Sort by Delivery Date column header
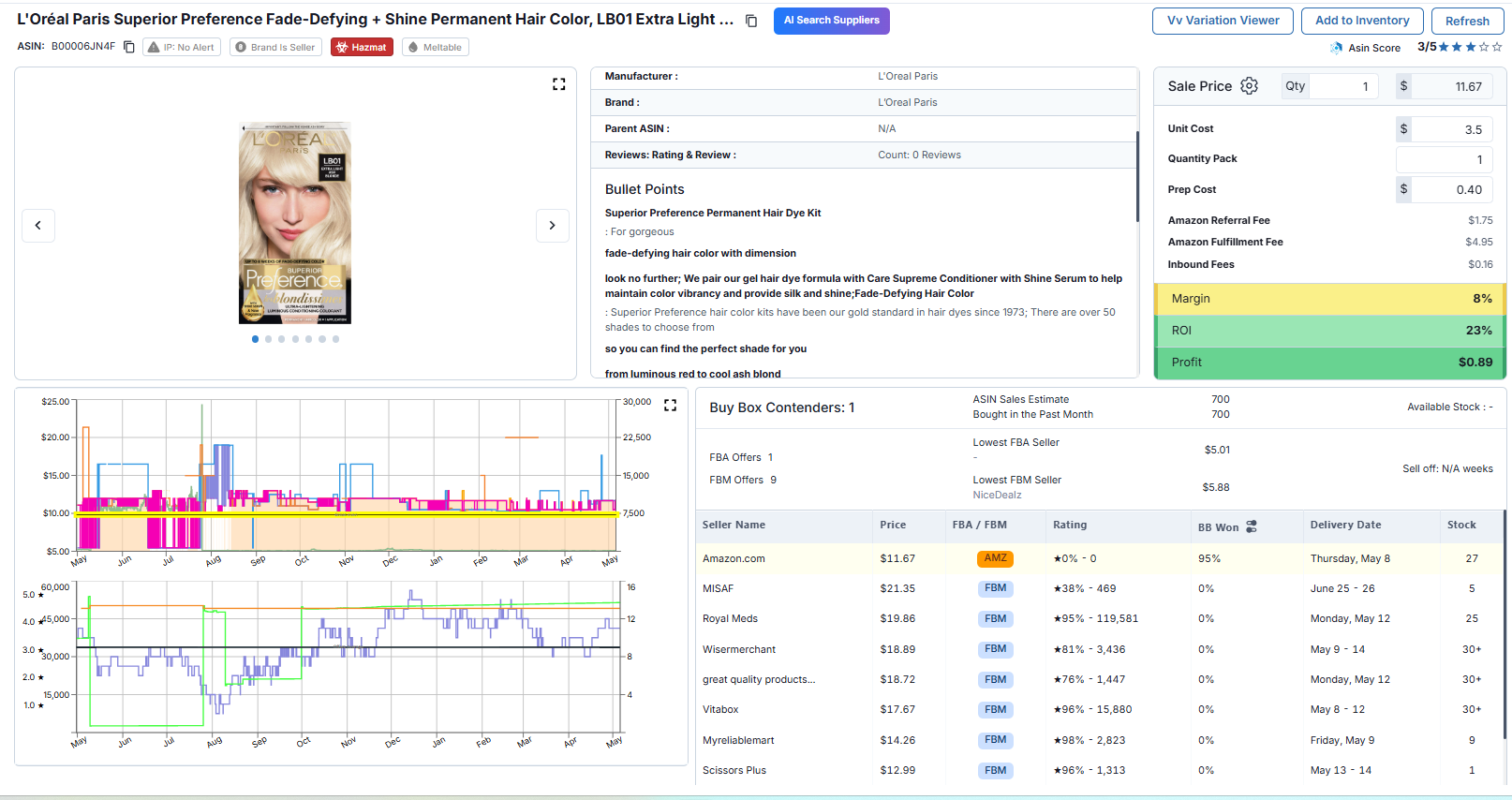Viewport: 1512px width, 800px height. pos(1345,526)
